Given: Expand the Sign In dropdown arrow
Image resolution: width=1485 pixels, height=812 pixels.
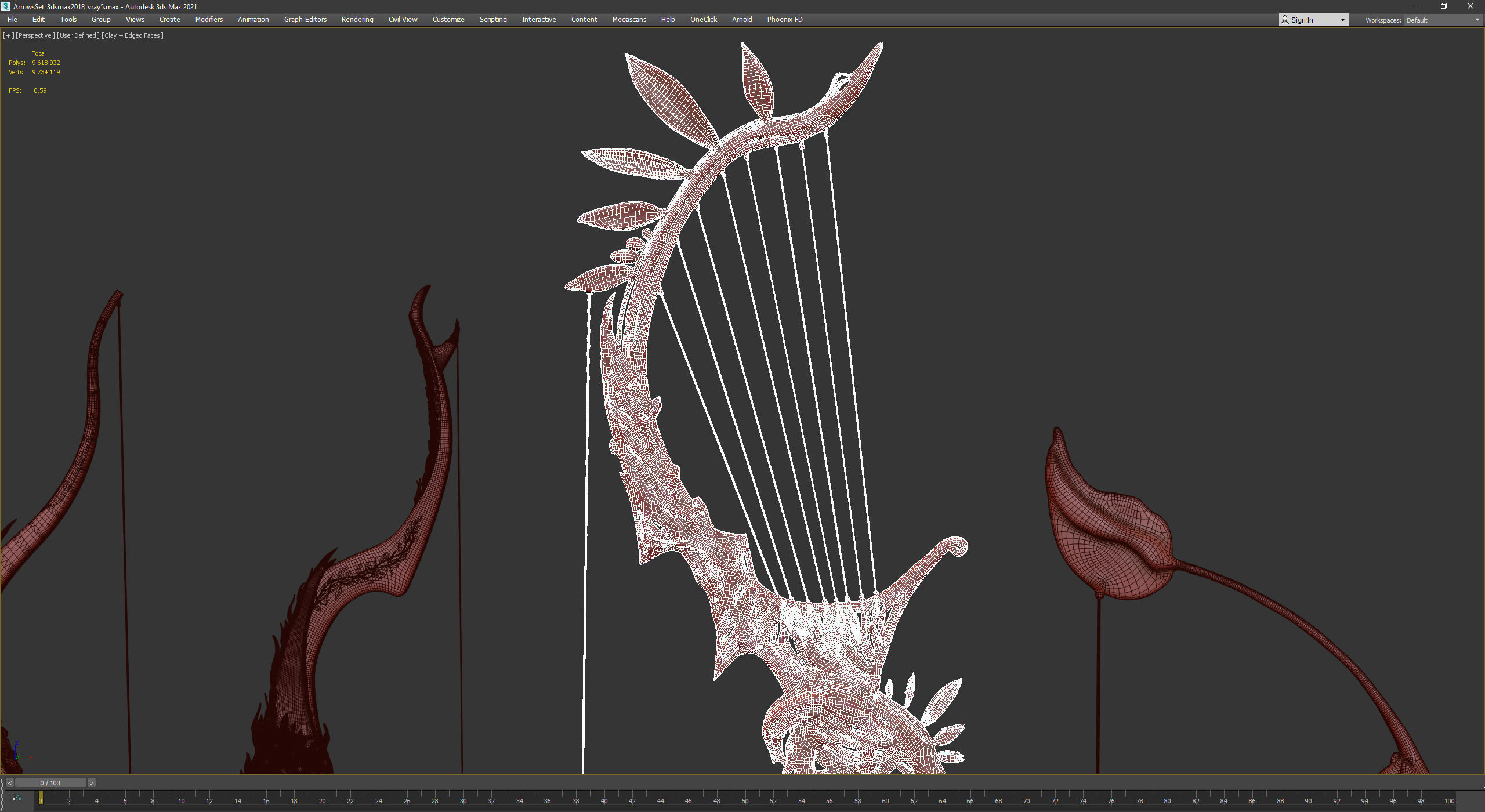Looking at the screenshot, I should point(1342,20).
